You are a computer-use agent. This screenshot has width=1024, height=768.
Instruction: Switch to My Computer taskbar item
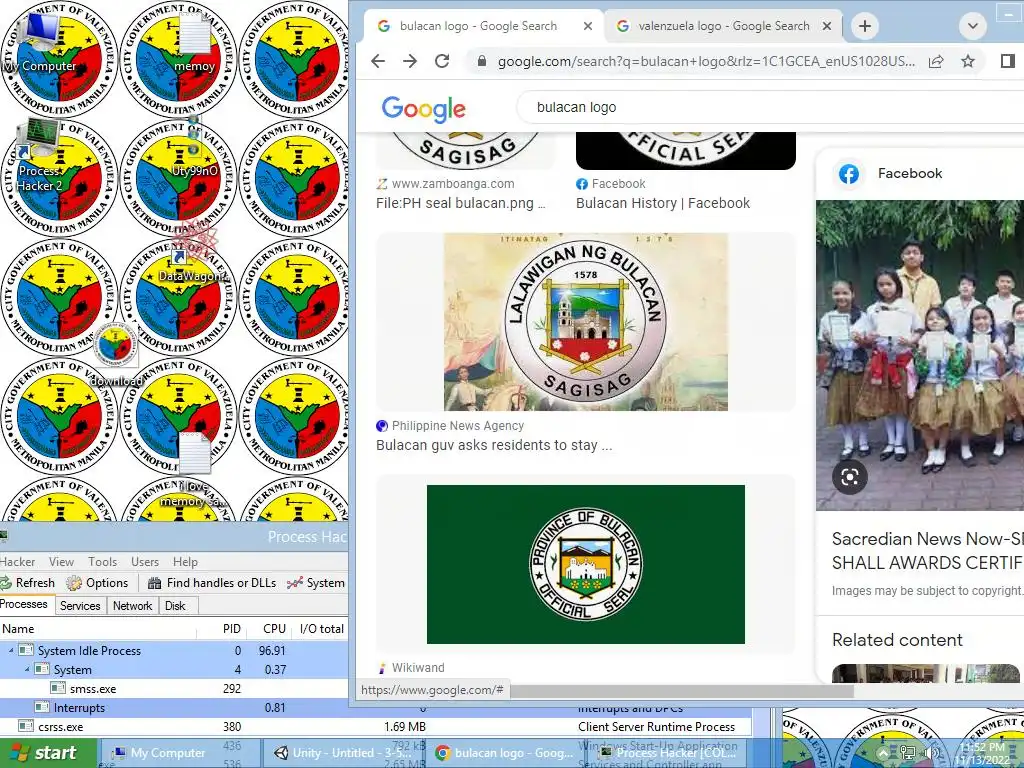pos(181,753)
